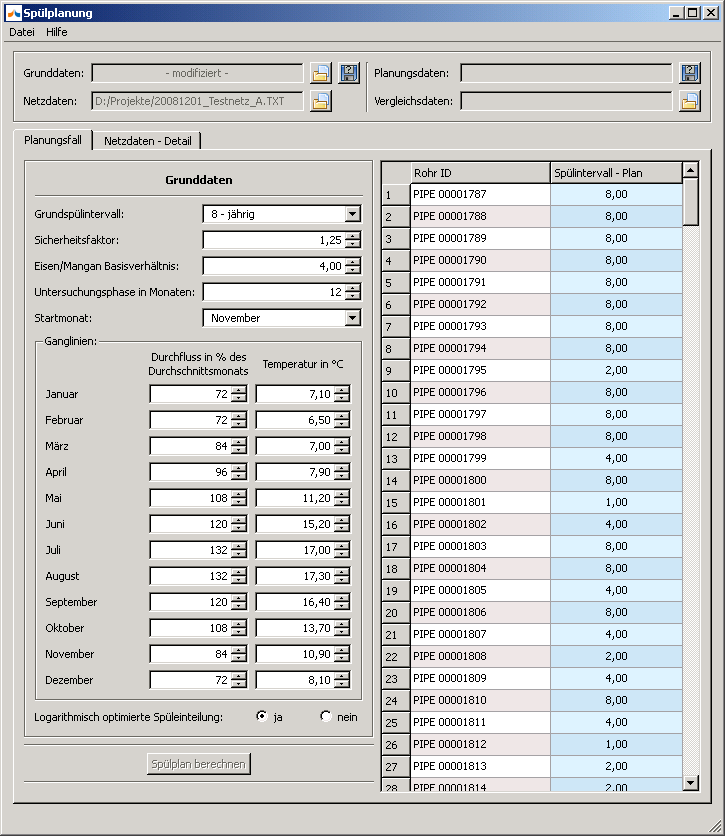Click the table vertical scrollbar thumb
Image resolution: width=725 pixels, height=836 pixels.
tap(690, 202)
